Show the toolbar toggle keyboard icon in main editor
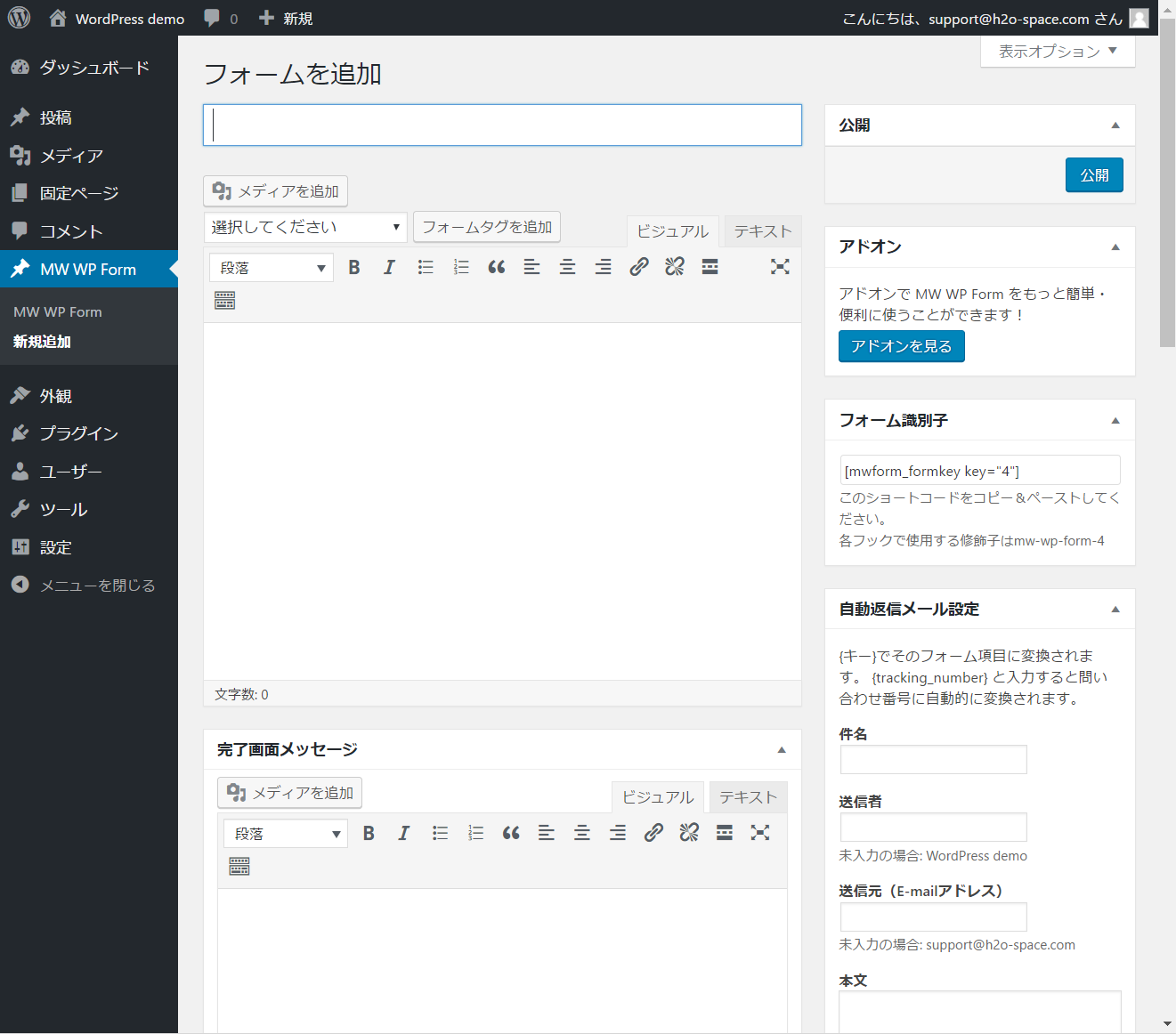The image size is (1176, 1034). [225, 301]
